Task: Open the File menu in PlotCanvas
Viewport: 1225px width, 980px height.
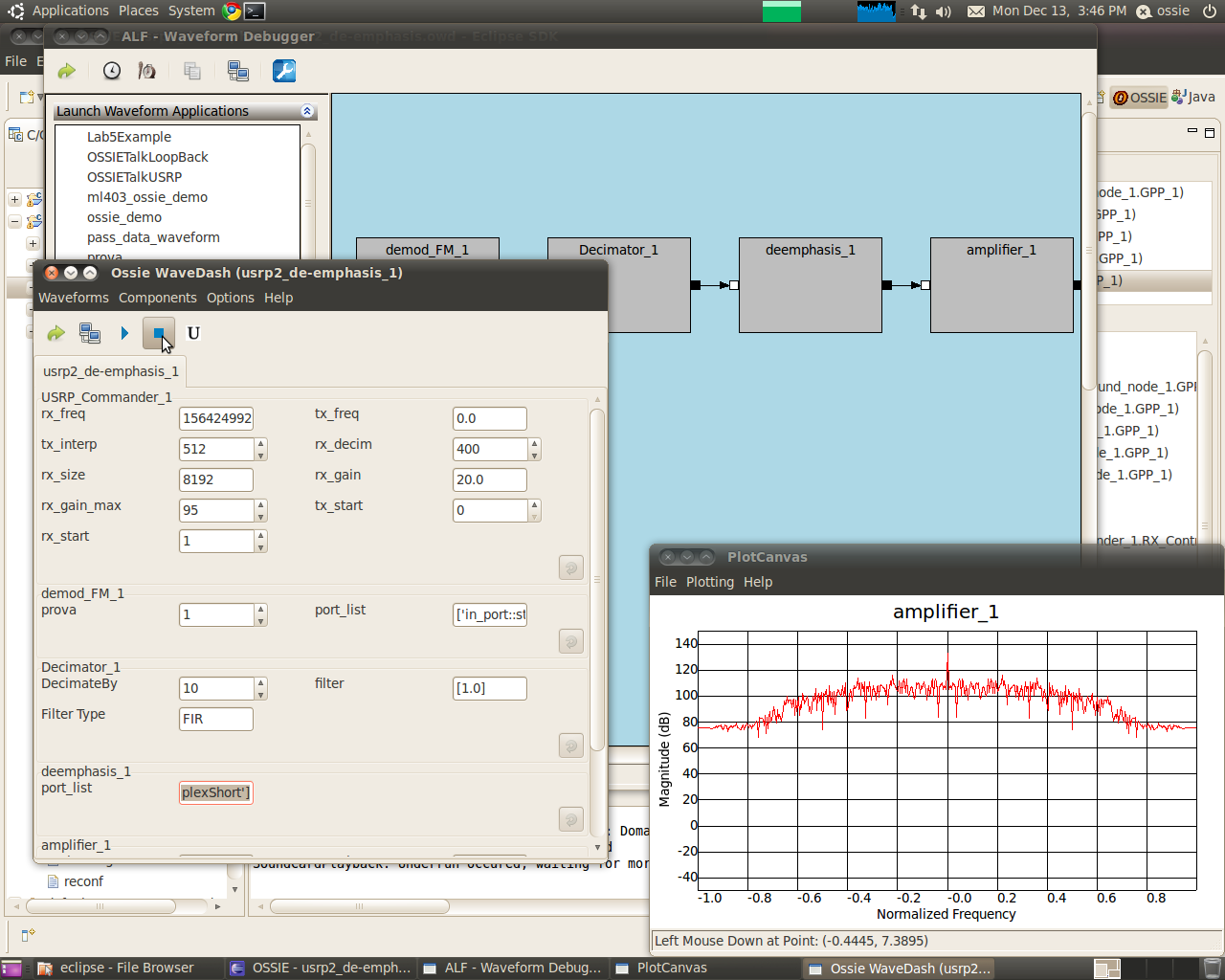Action: [665, 582]
